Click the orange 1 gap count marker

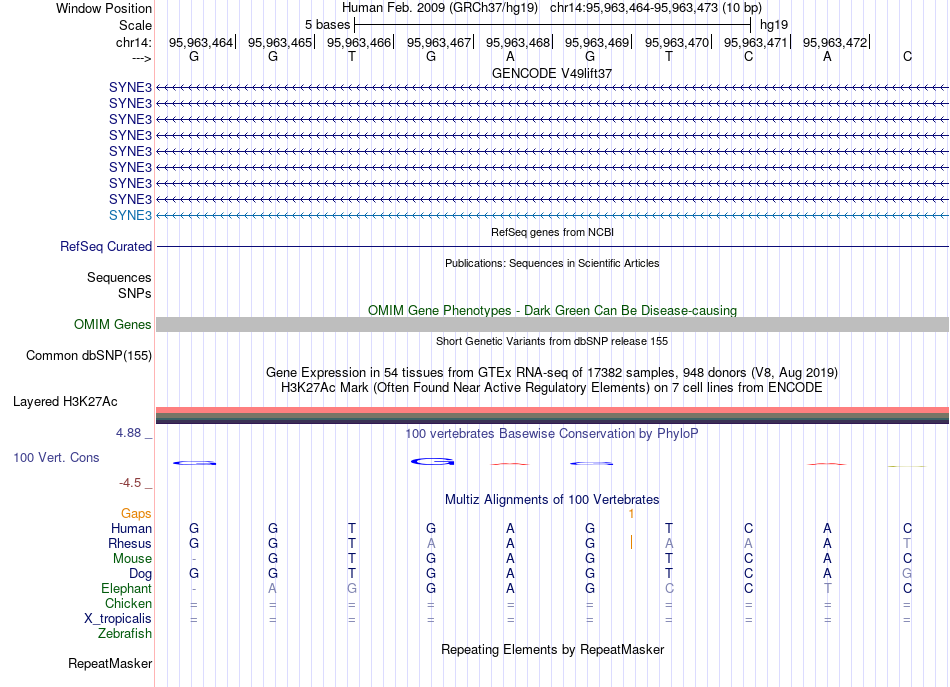click(631, 514)
